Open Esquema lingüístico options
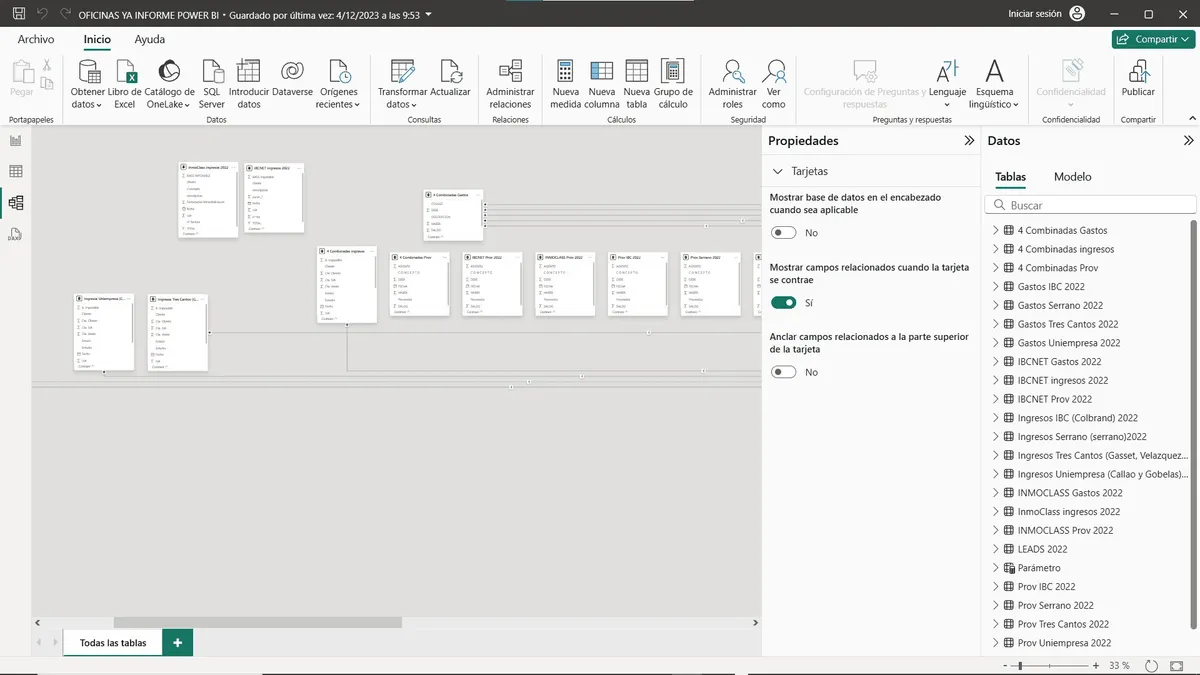 (x=994, y=85)
